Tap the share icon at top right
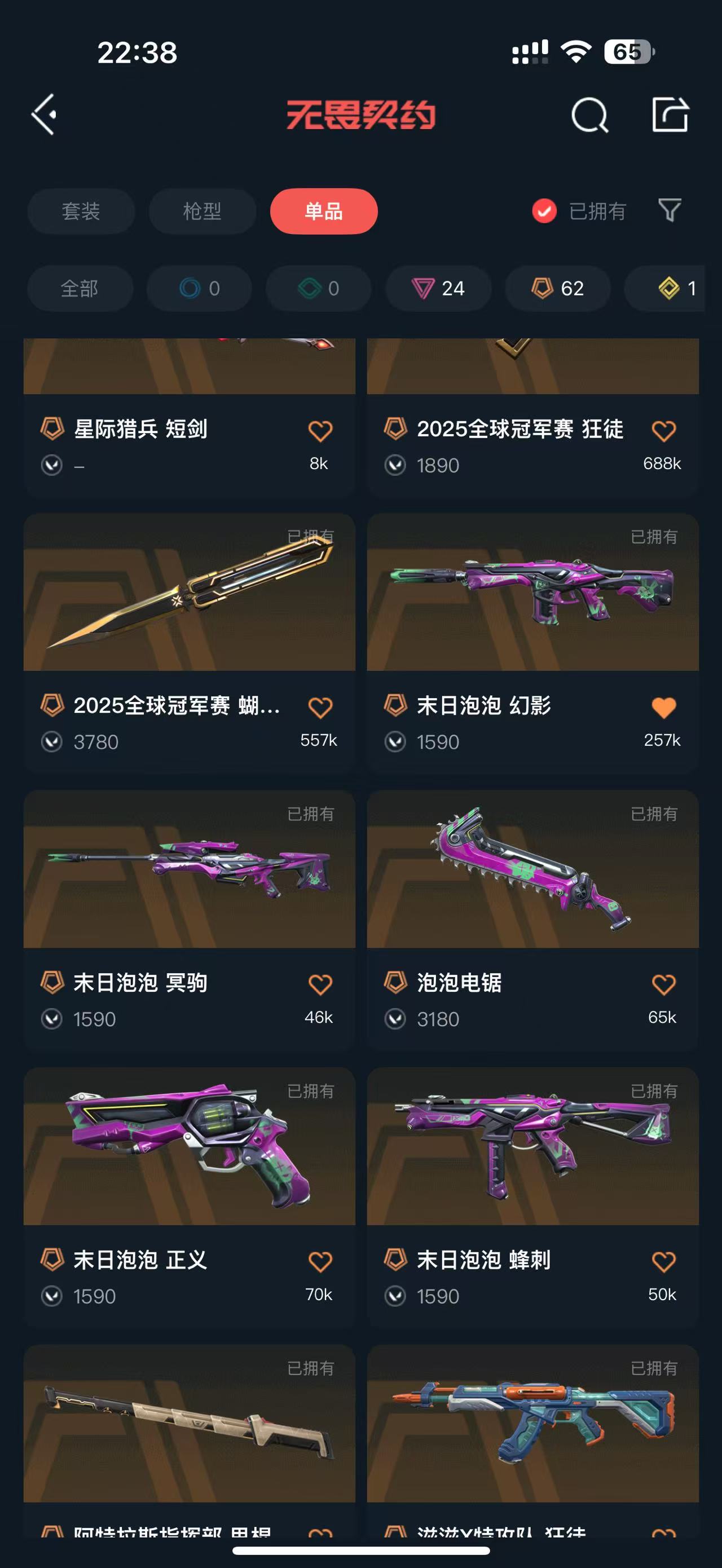Viewport: 722px width, 1568px height. coord(670,114)
